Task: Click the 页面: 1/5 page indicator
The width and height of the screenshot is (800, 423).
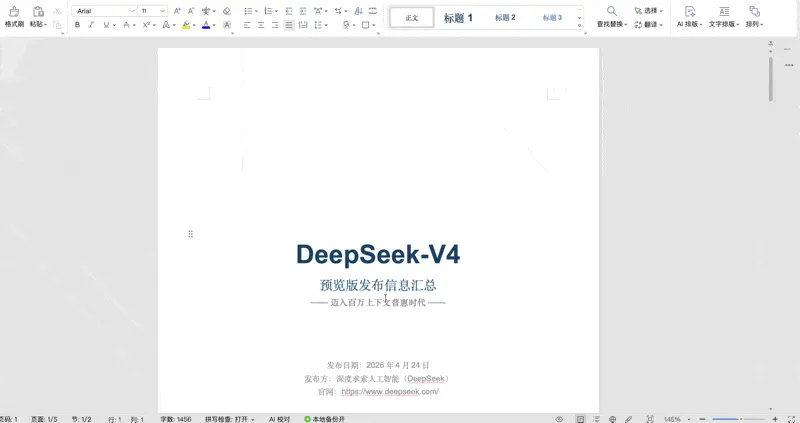Action: 44,419
